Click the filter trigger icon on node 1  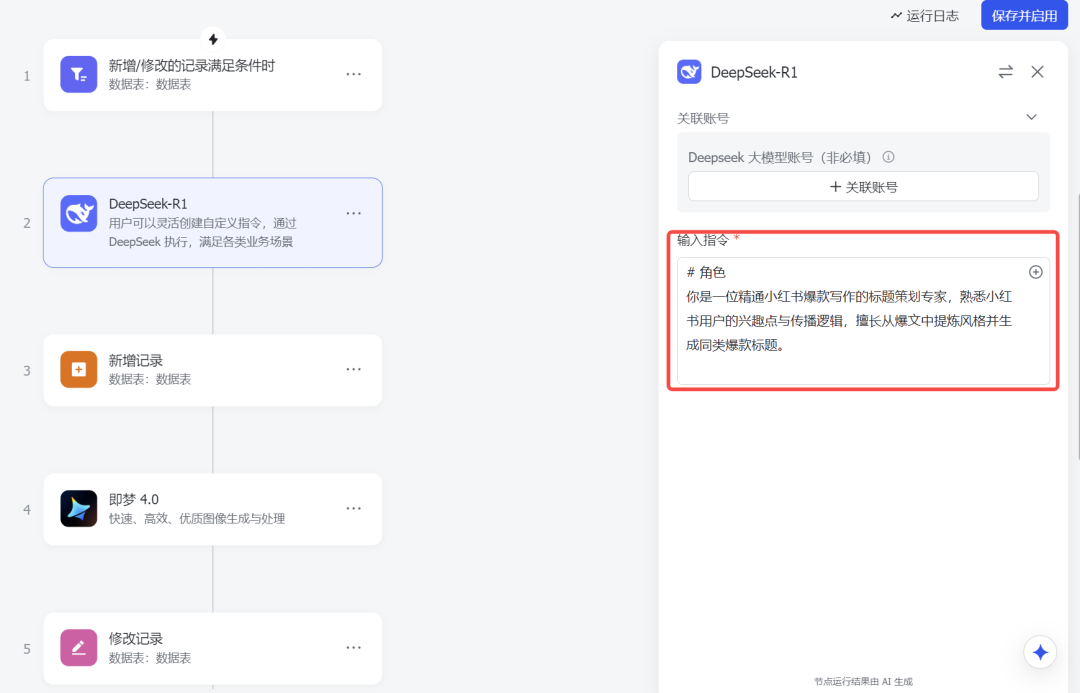click(78, 74)
